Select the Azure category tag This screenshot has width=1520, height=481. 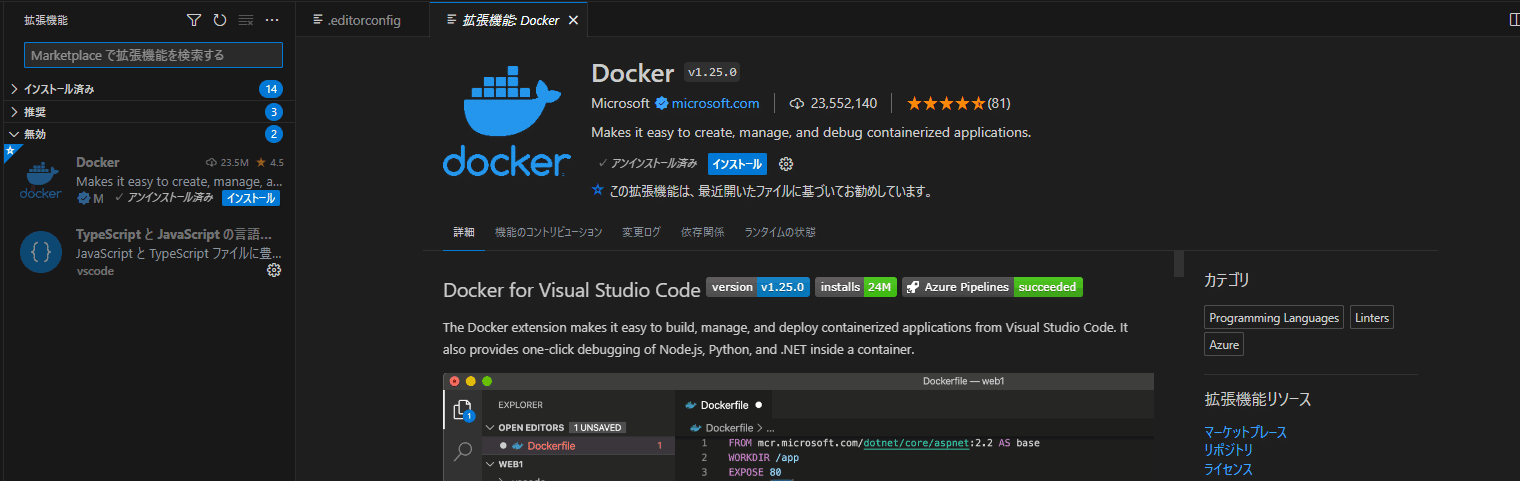pyautogui.click(x=1224, y=344)
